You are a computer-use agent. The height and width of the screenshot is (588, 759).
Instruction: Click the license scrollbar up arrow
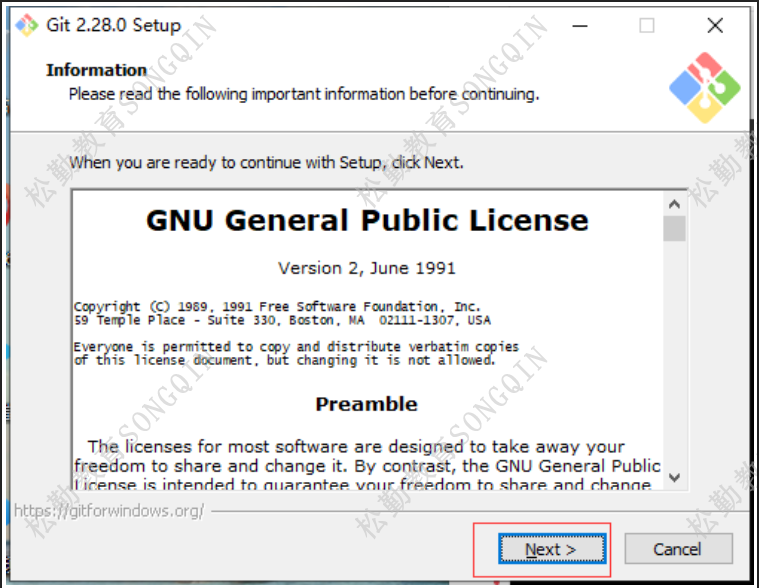674,204
